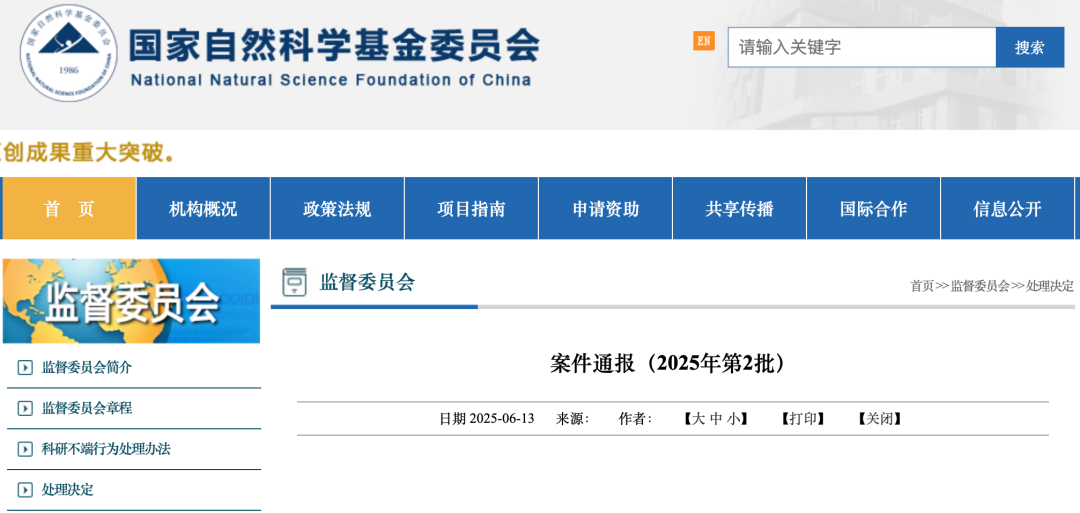Click the article title 案件通报（2025年第2批）
1080x513 pixels.
point(669,364)
